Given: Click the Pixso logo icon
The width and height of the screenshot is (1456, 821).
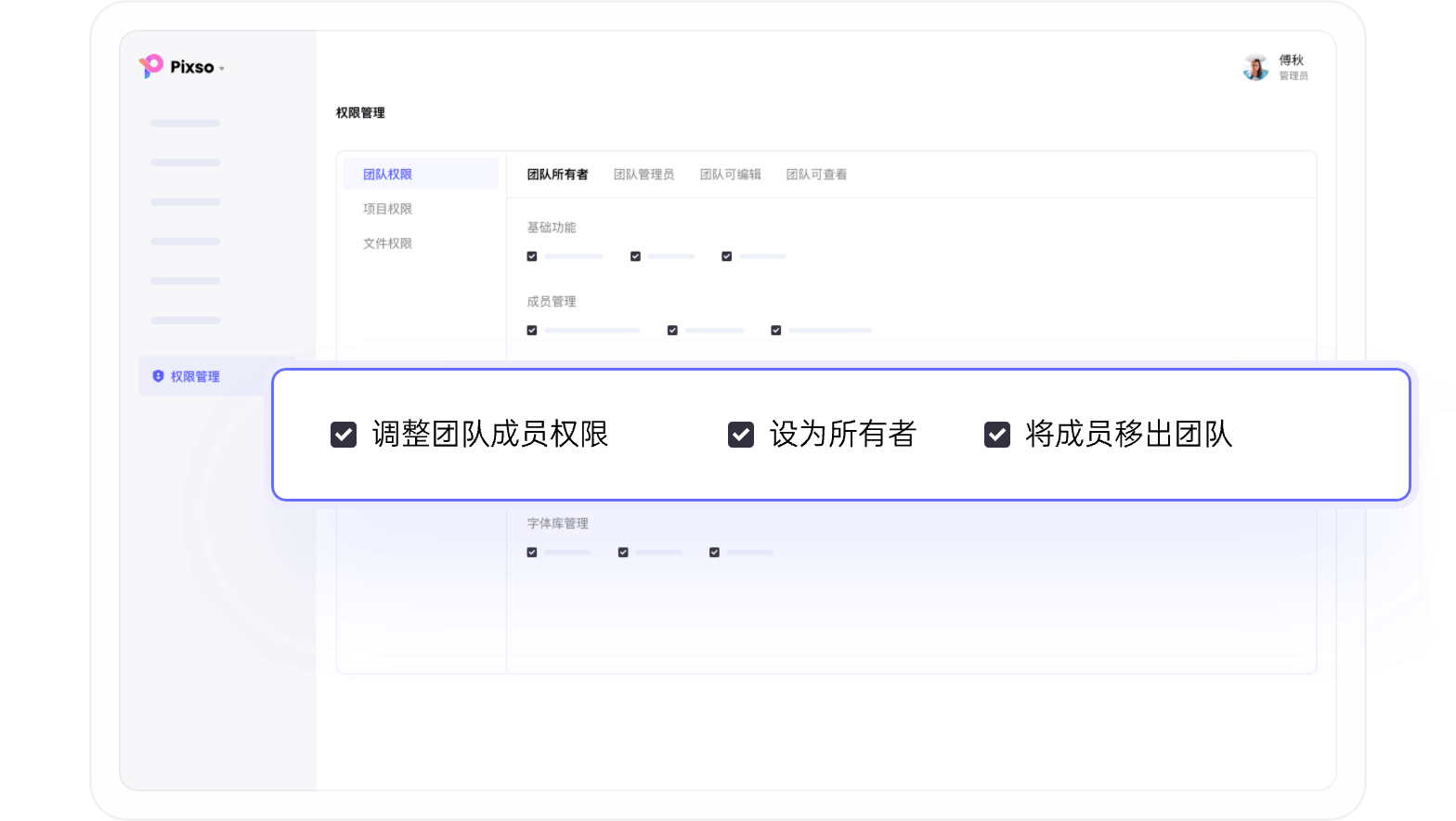Looking at the screenshot, I should 151,66.
